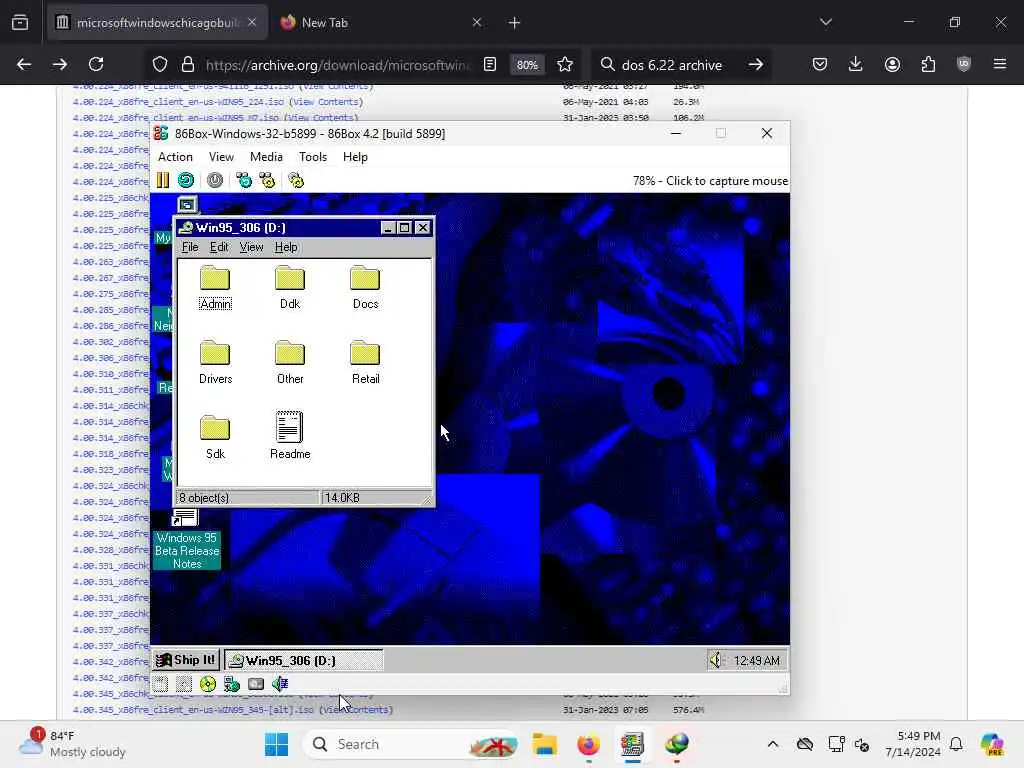Select the Ddk folder
This screenshot has height=768, width=1024.
point(290,287)
